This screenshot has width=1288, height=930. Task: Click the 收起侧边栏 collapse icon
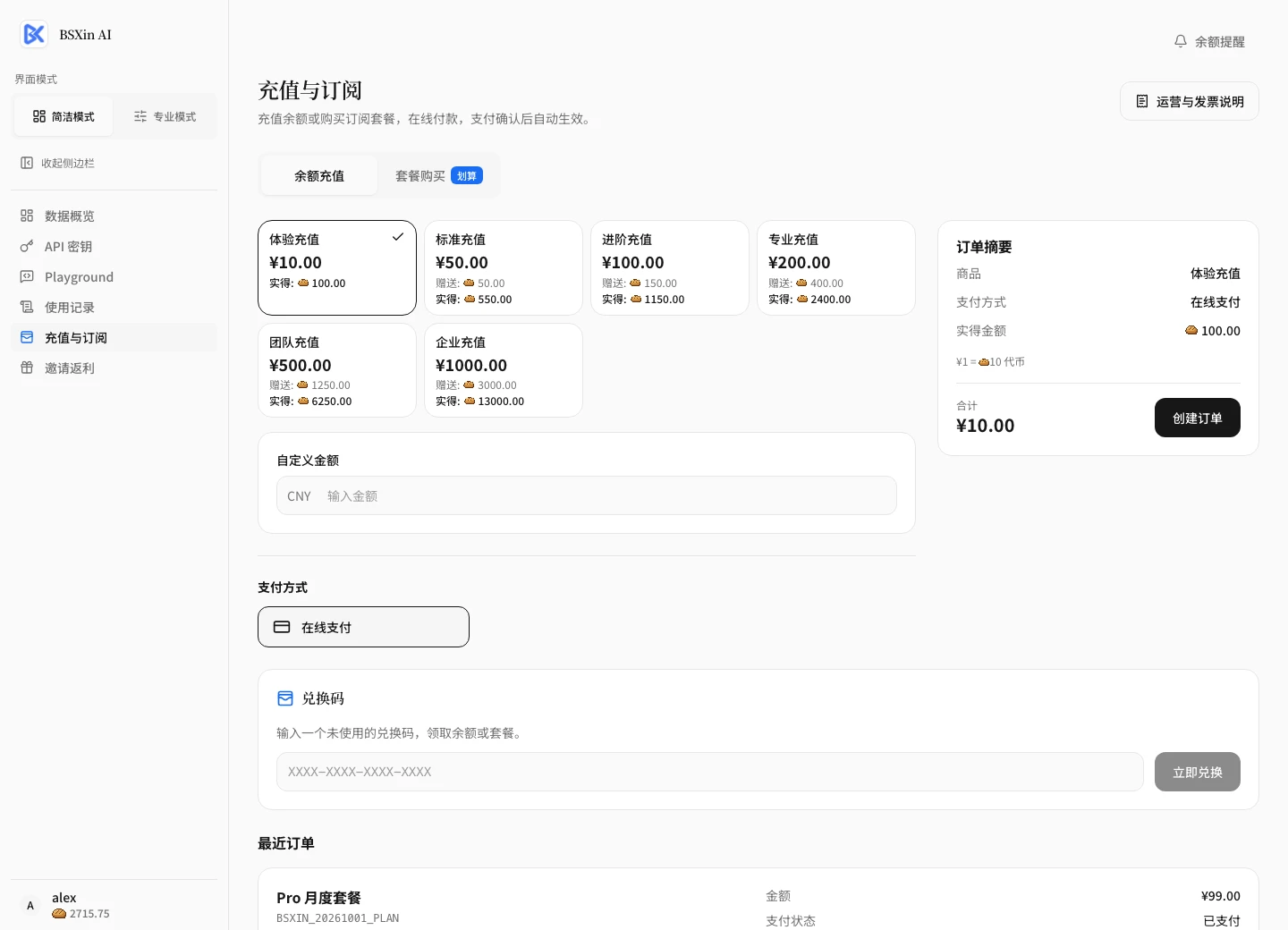tap(27, 163)
